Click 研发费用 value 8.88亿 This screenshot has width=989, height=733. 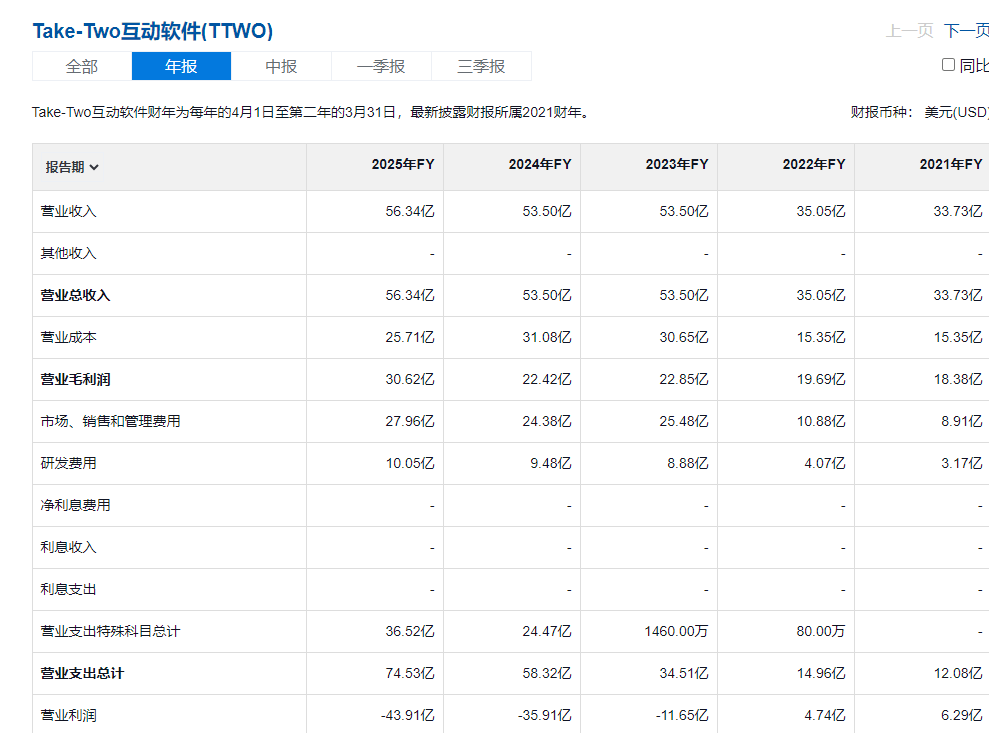coord(688,463)
